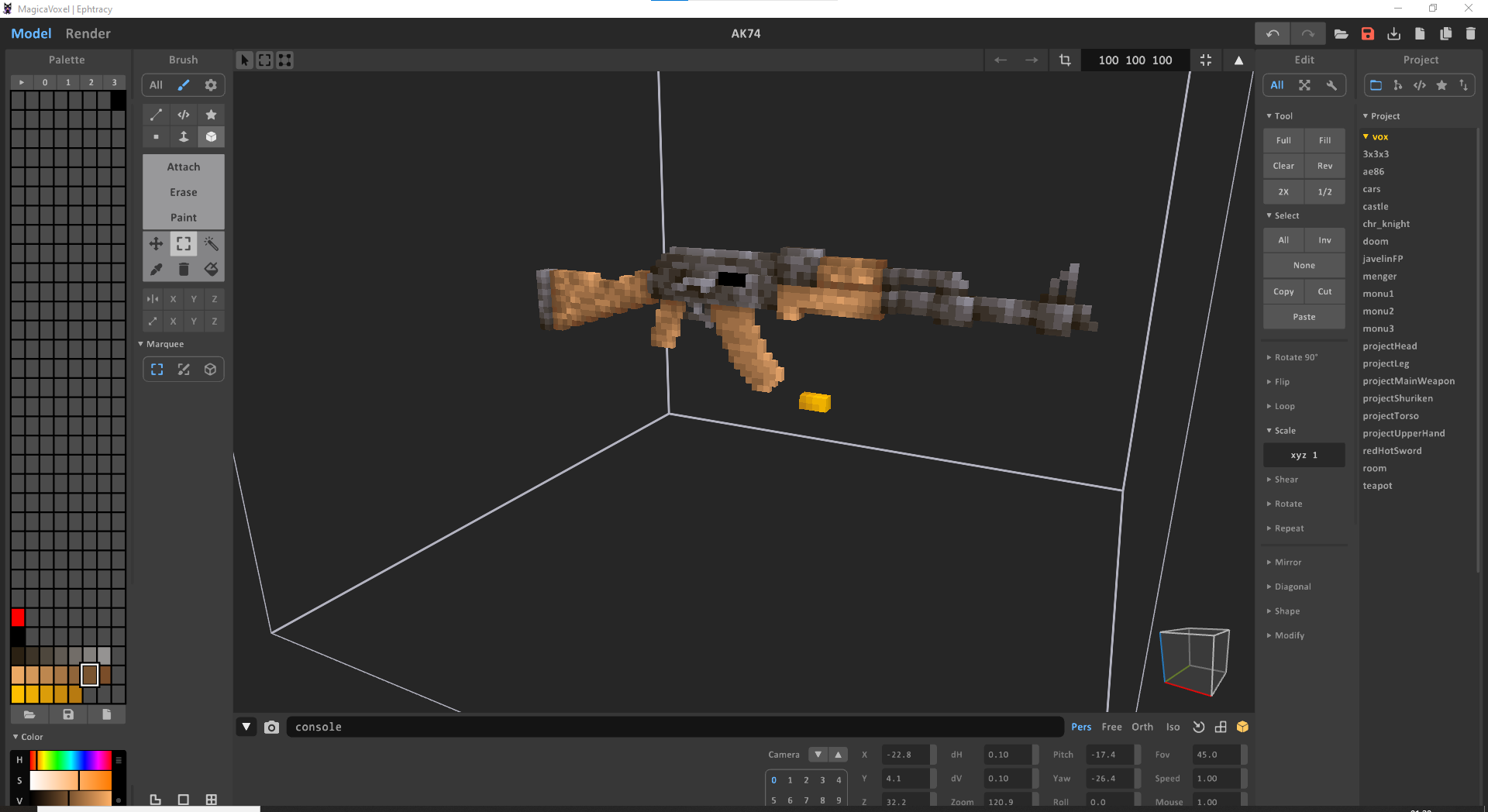Toggle the Erase brush mode

point(184,192)
